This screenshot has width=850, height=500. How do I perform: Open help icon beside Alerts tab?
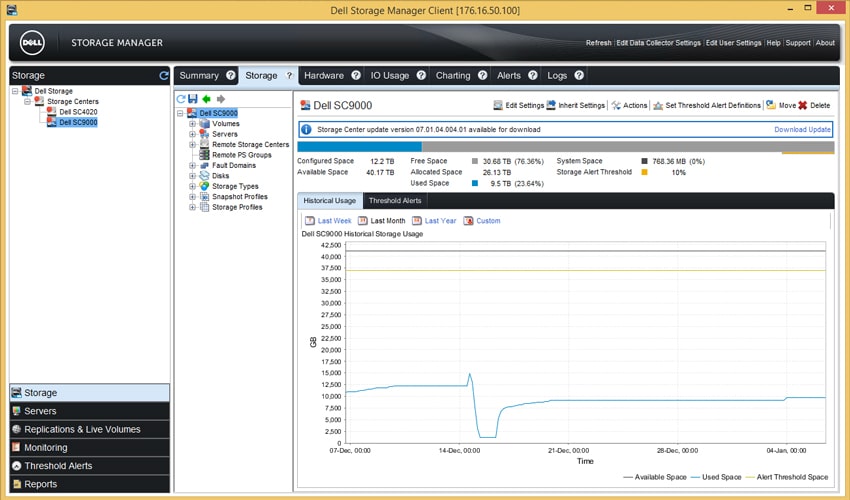pos(533,75)
